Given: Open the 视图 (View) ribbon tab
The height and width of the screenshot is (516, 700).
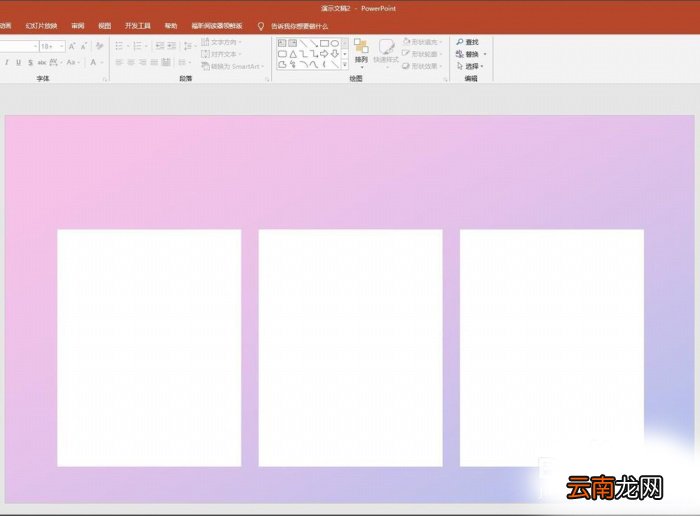Looking at the screenshot, I should pos(104,26).
